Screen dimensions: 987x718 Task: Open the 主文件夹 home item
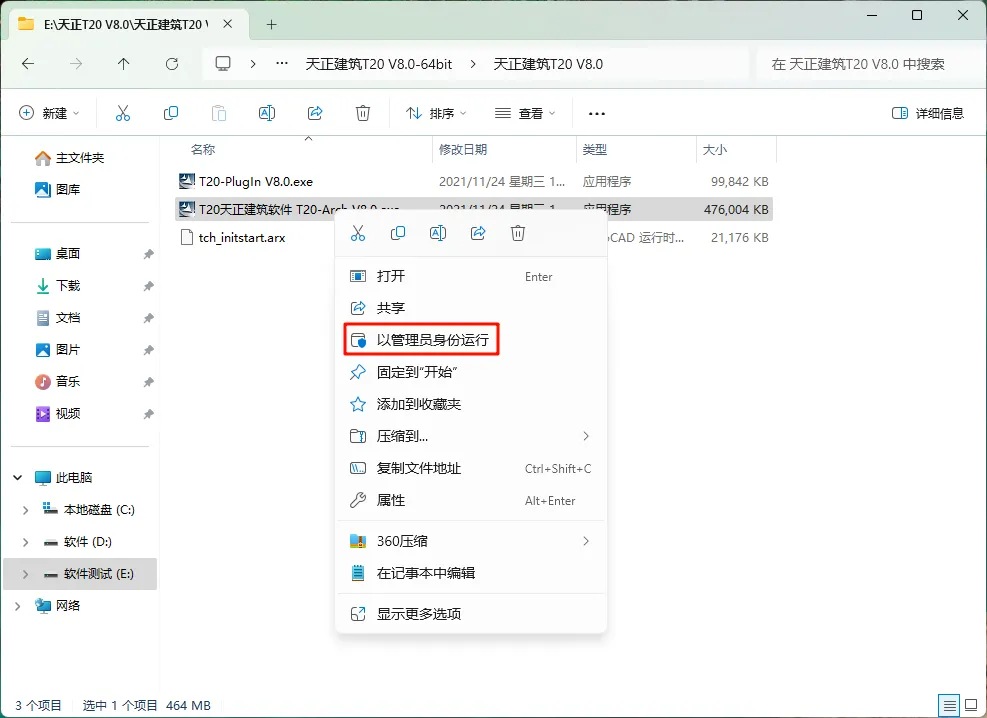point(69,158)
